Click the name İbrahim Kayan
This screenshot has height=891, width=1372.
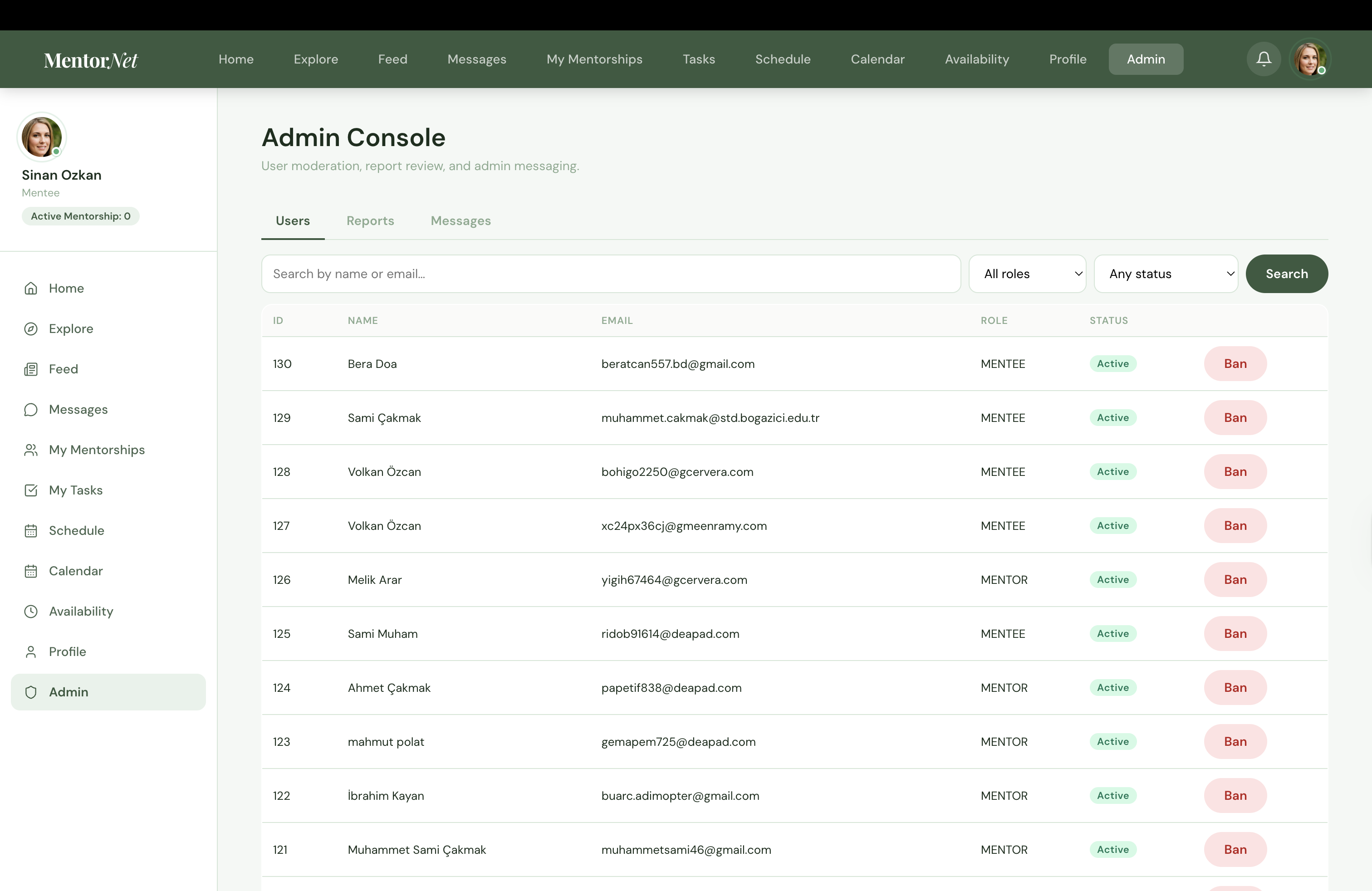386,795
